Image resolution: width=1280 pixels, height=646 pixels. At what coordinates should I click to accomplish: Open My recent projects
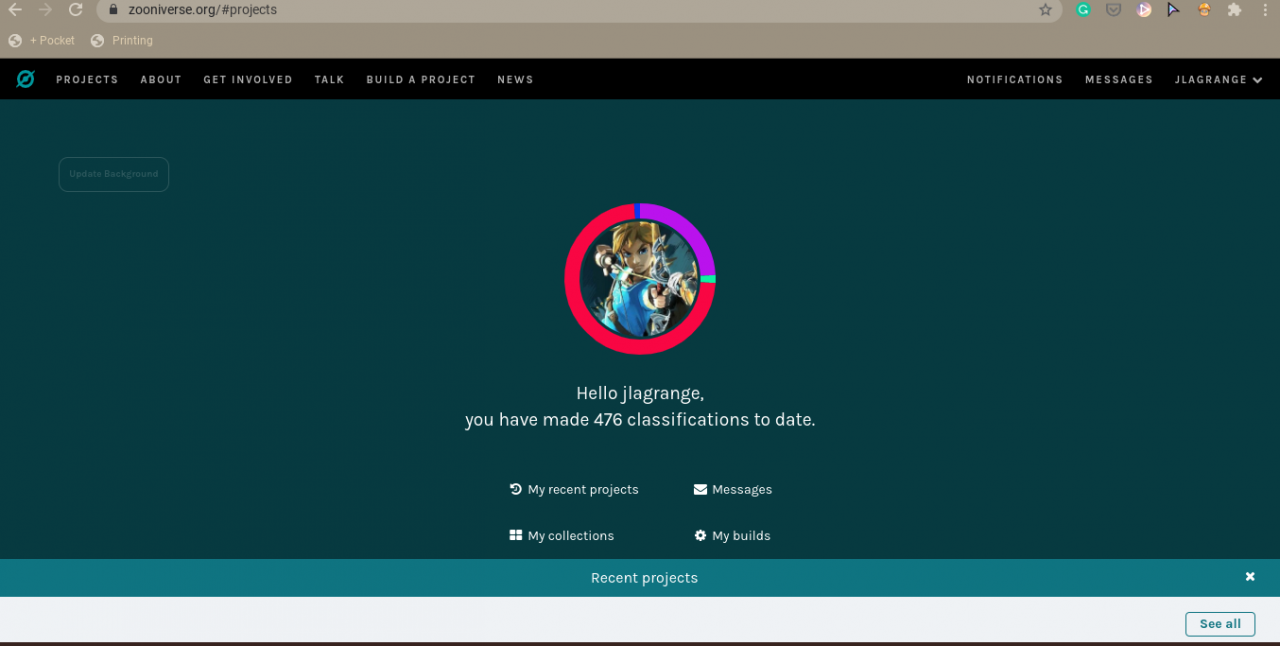[x=574, y=489]
